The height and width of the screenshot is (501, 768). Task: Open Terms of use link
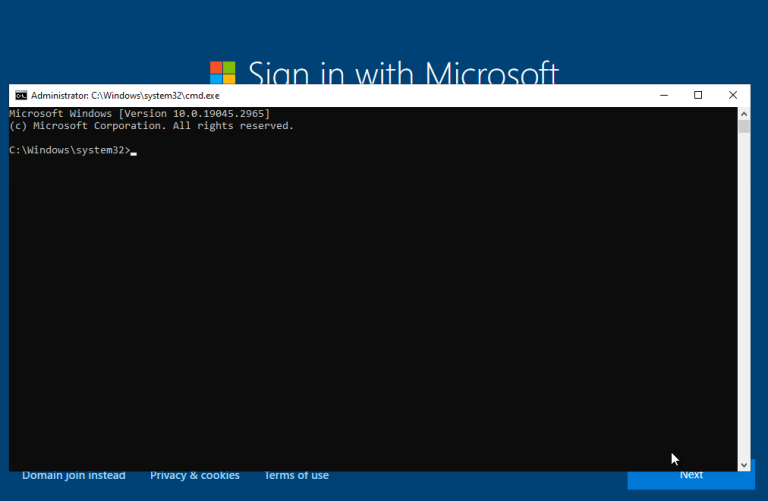296,476
